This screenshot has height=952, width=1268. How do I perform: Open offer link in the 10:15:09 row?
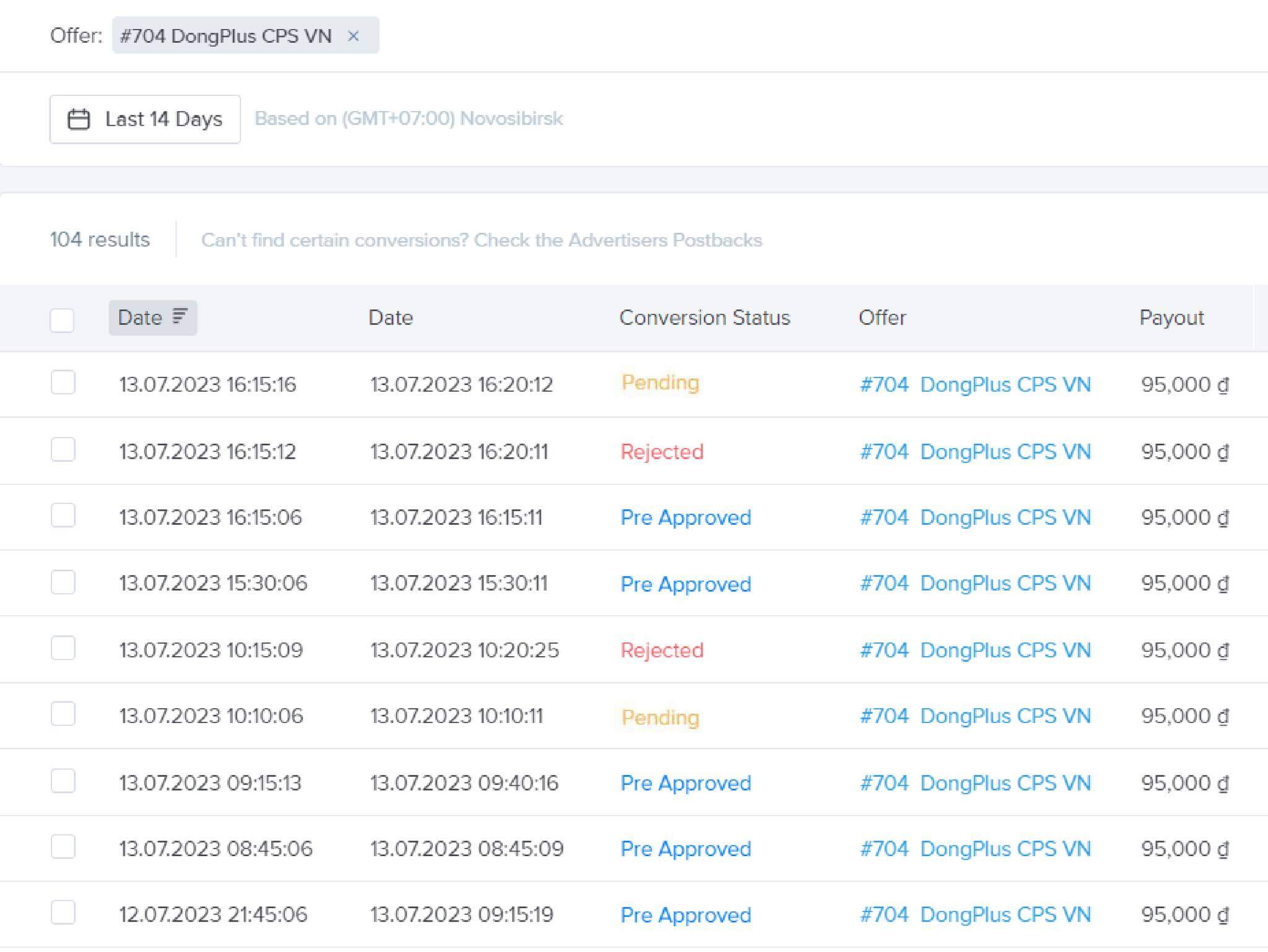click(x=975, y=650)
